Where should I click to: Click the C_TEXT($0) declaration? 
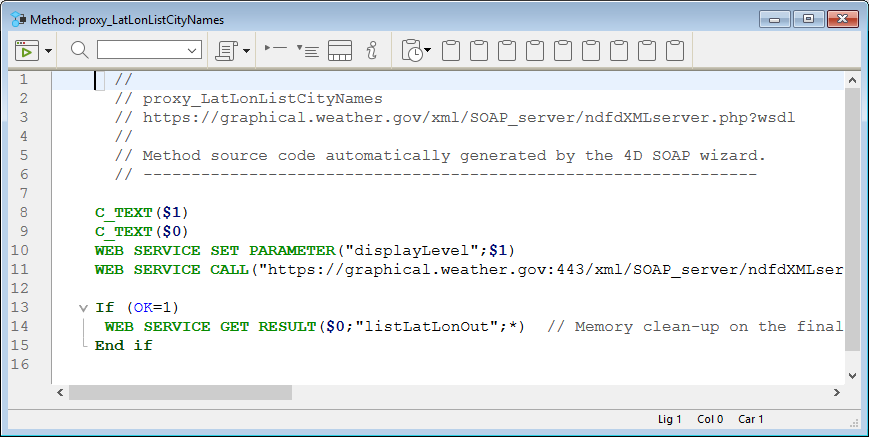142,232
